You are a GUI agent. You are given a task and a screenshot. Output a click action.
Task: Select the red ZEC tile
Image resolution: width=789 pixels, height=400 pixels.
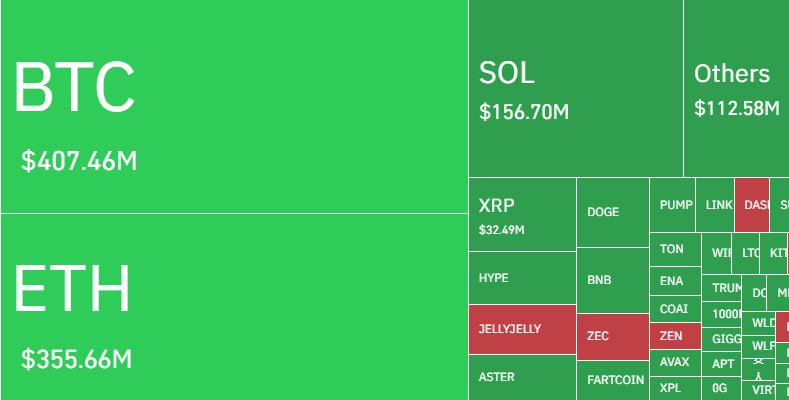(x=612, y=336)
